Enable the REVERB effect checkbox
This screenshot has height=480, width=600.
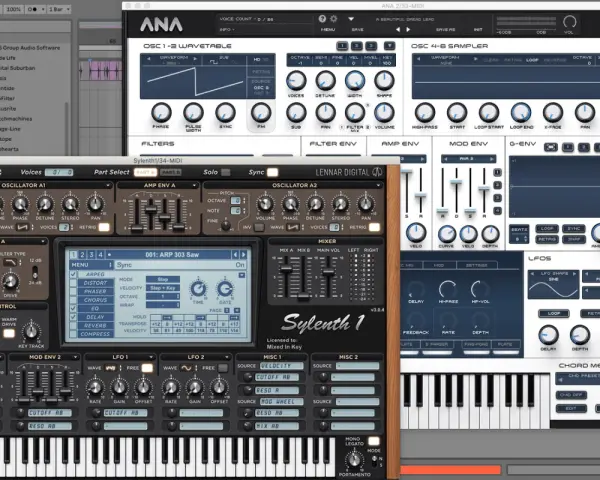pos(73,326)
